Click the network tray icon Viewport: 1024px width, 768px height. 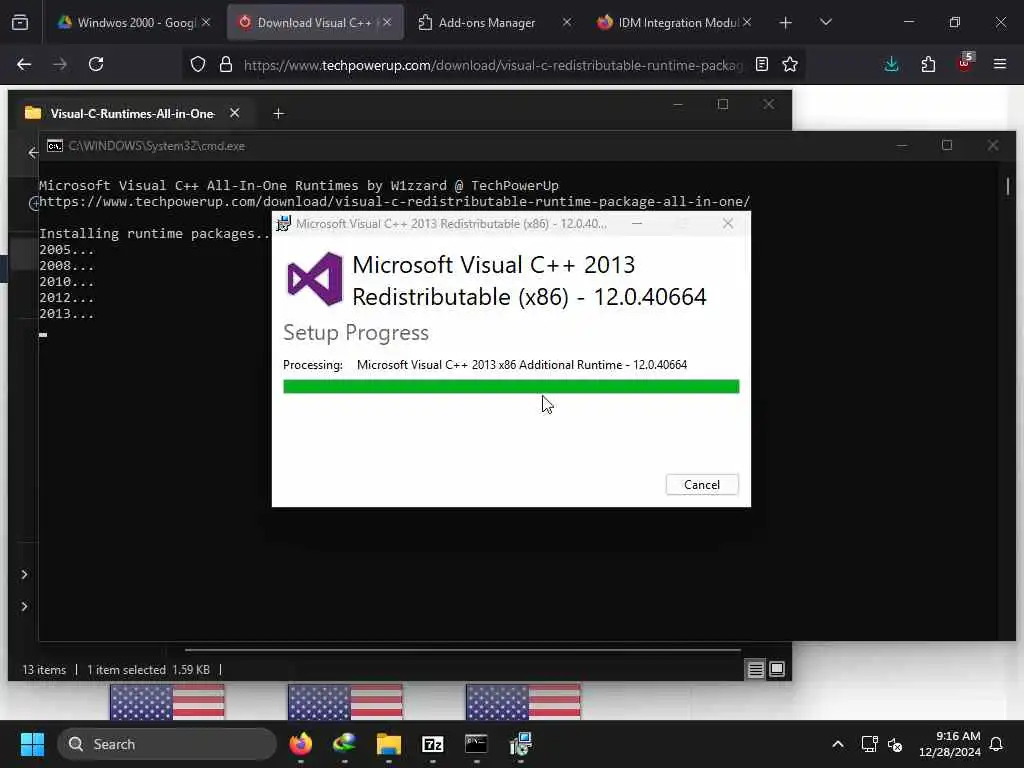point(869,744)
